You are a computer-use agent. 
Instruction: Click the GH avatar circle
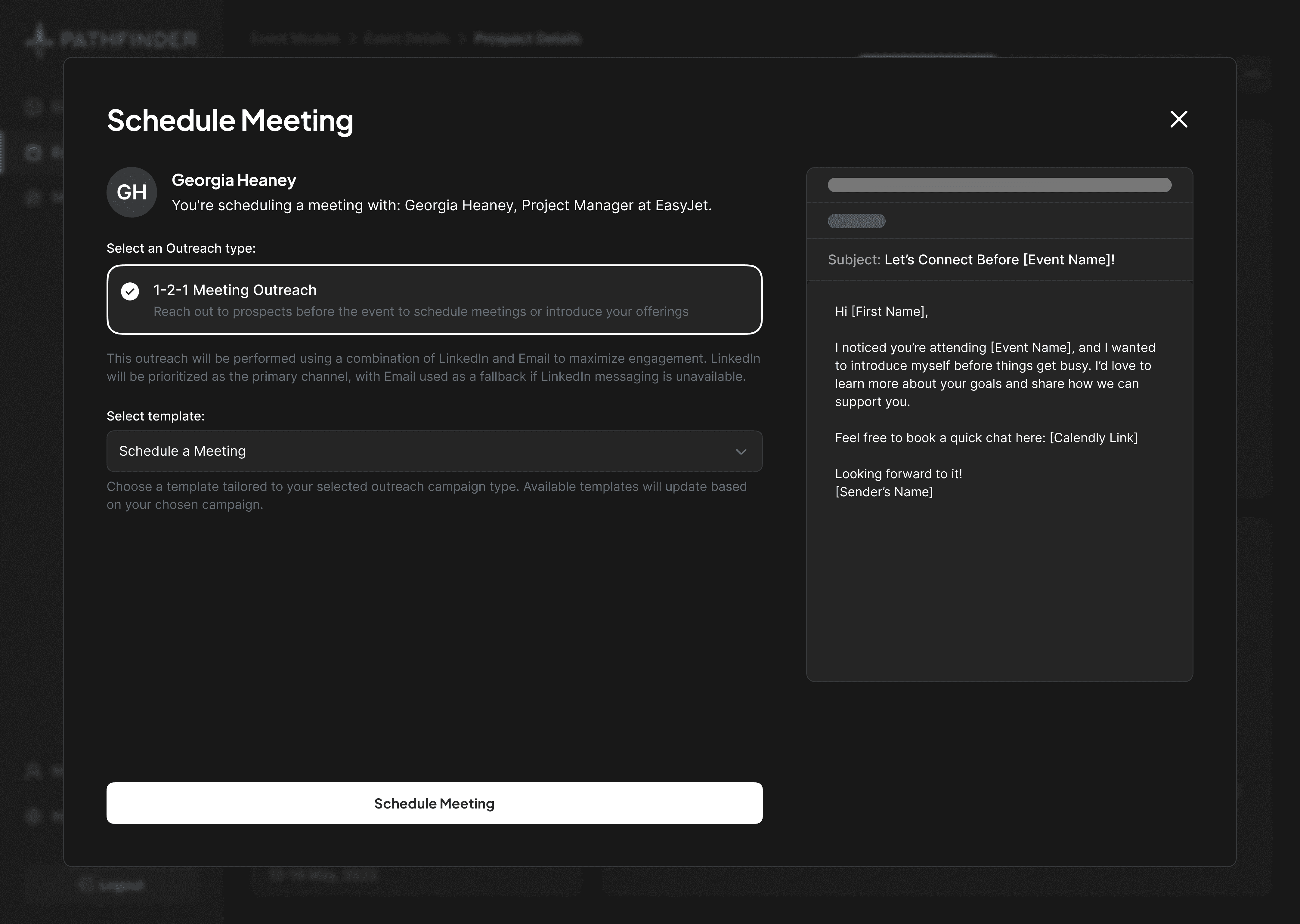132,192
